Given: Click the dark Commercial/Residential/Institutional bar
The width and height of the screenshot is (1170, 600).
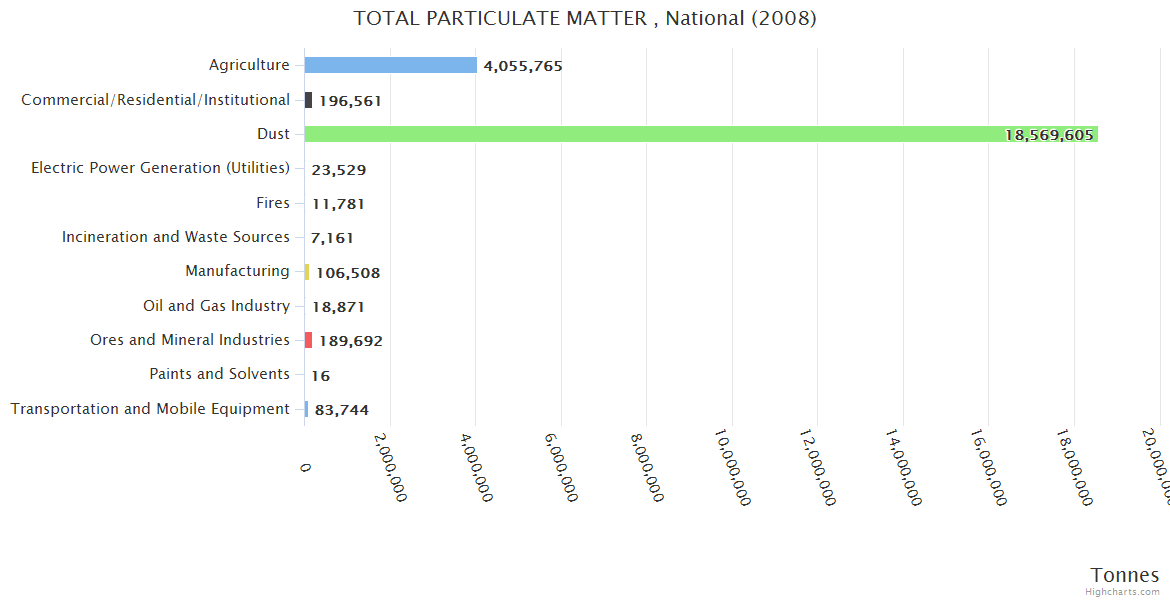Looking at the screenshot, I should pyautogui.click(x=309, y=100).
